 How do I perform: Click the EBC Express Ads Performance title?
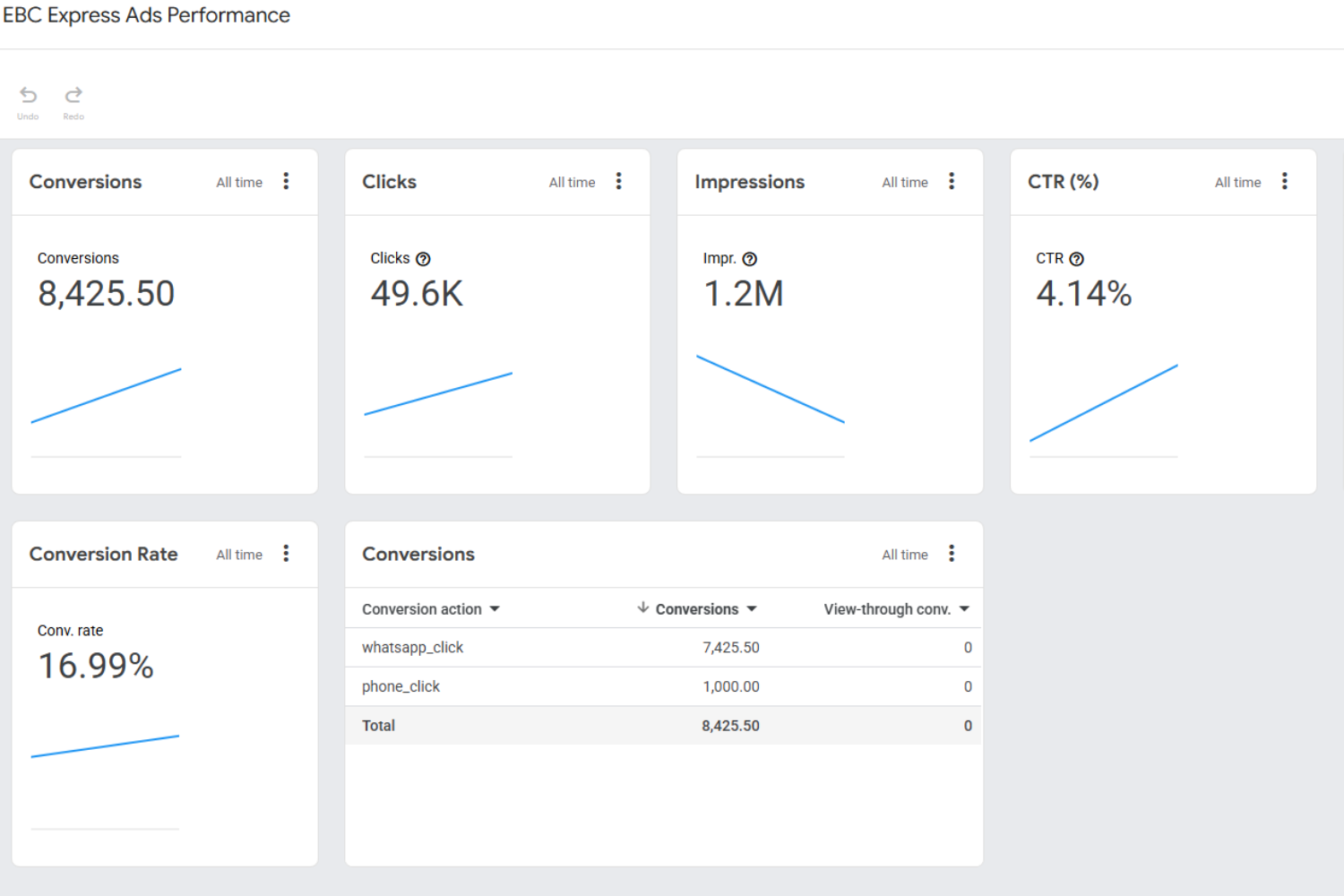(x=147, y=15)
